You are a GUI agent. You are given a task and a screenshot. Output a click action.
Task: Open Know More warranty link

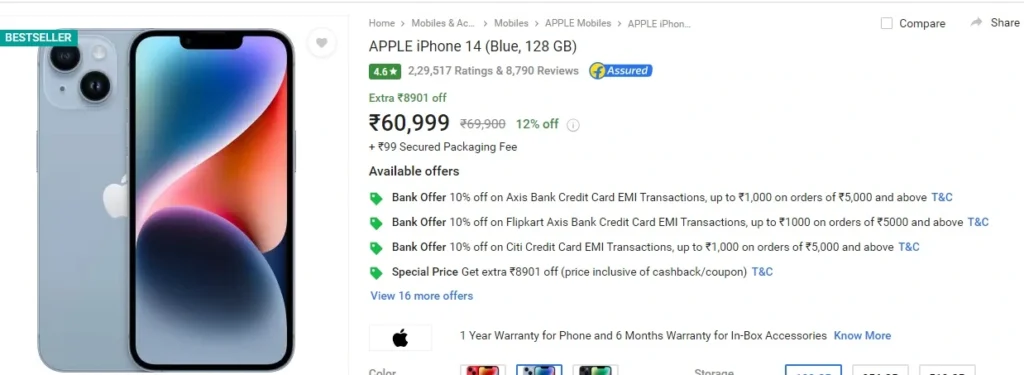pos(862,335)
